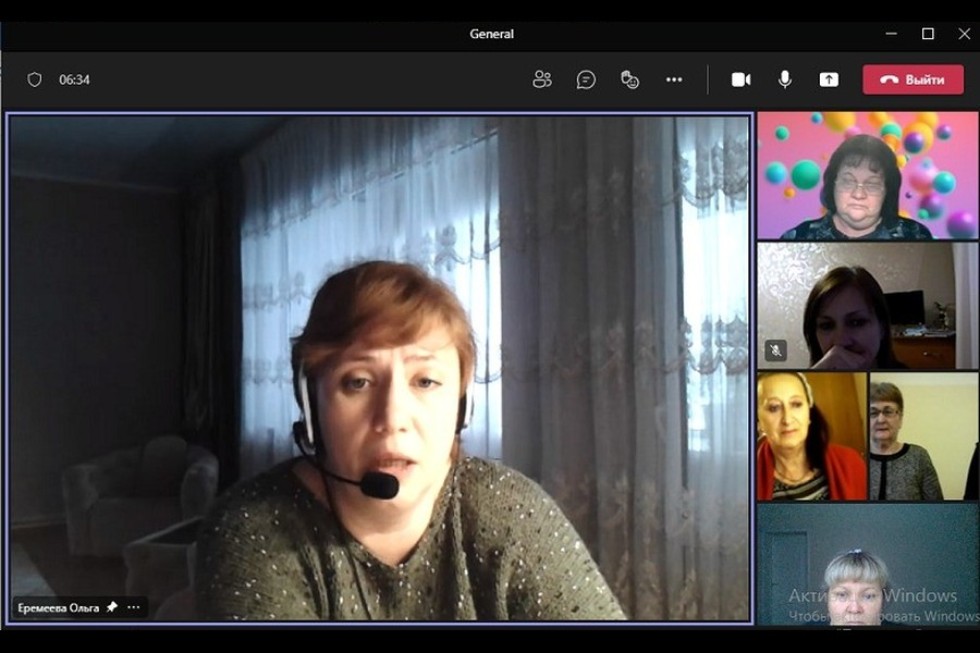This screenshot has height=653, width=980.
Task: Click the Еремеева Ольга name label
Action: [x=58, y=607]
